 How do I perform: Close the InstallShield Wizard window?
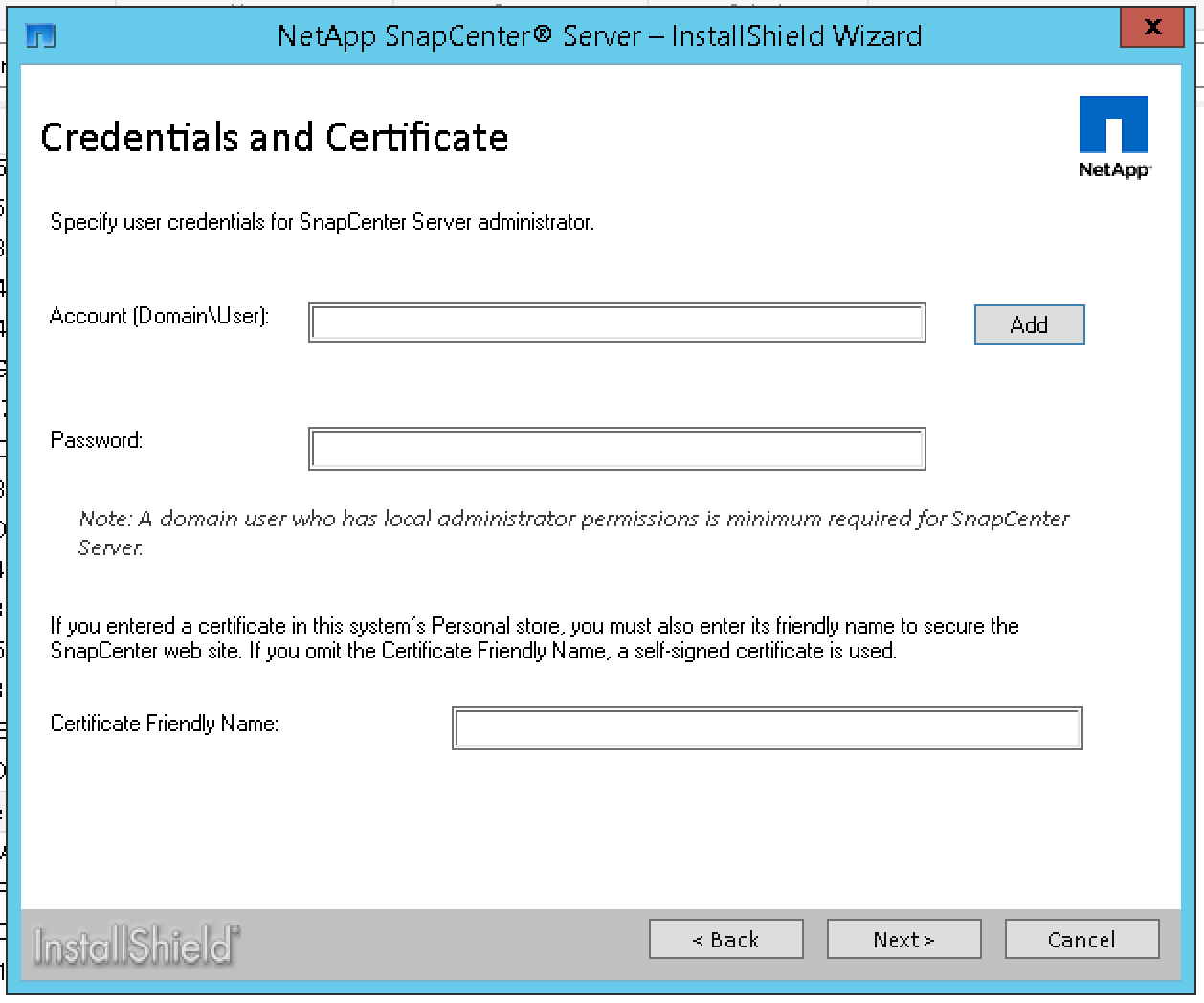[1151, 28]
